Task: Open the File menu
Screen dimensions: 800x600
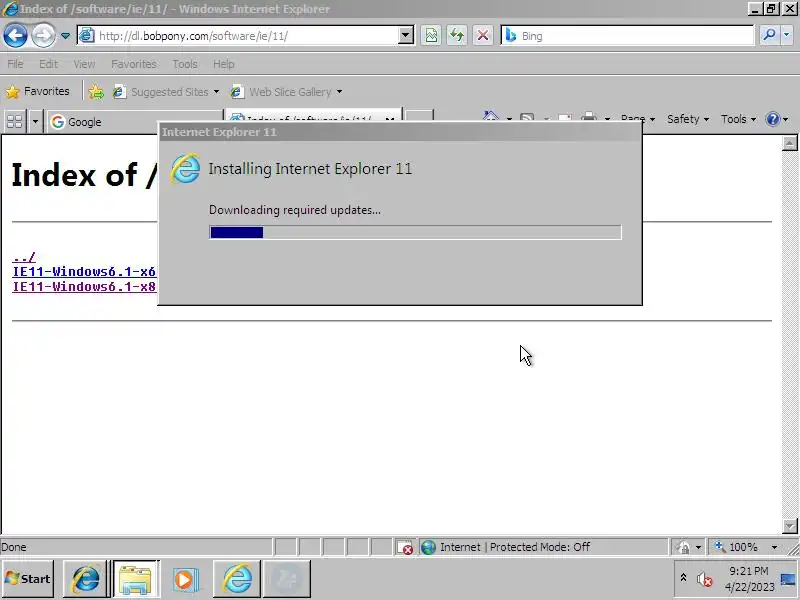Action: pos(15,64)
